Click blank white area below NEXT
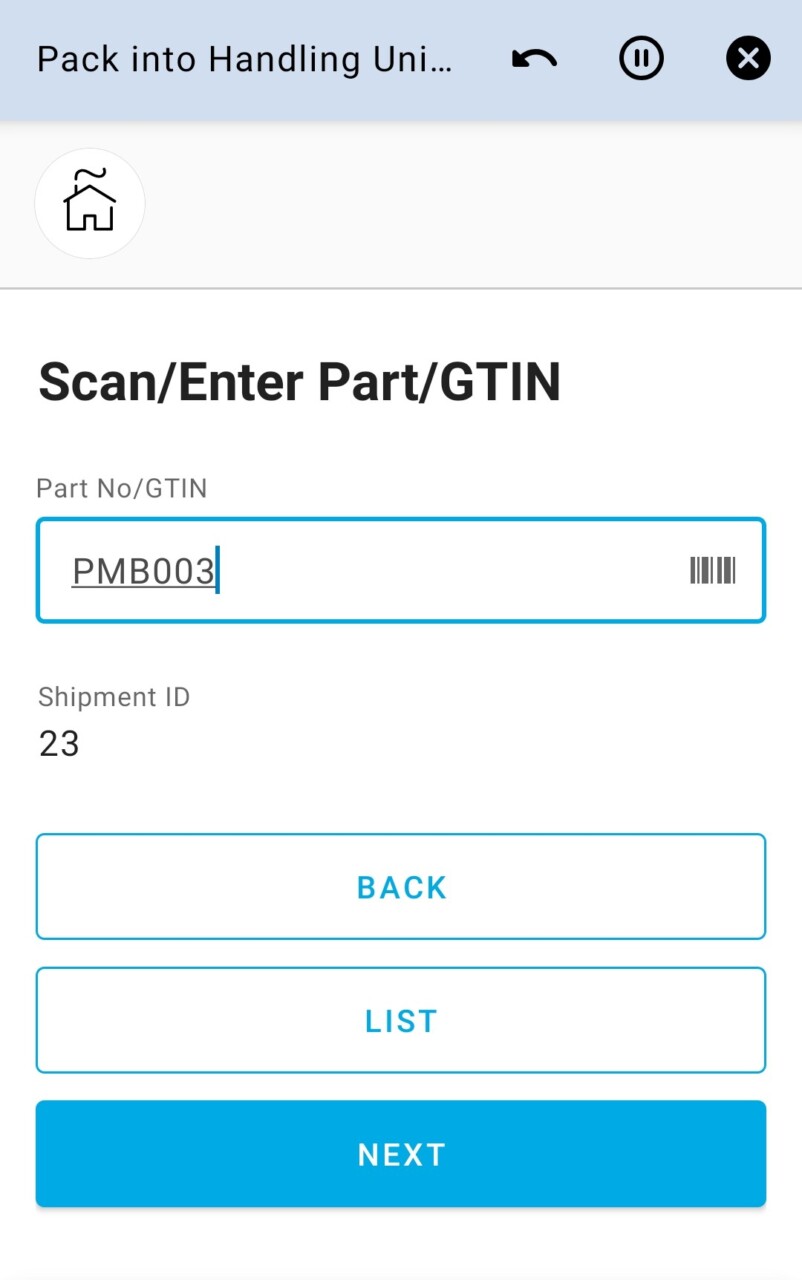This screenshot has height=1280, width=802. tap(401, 1243)
